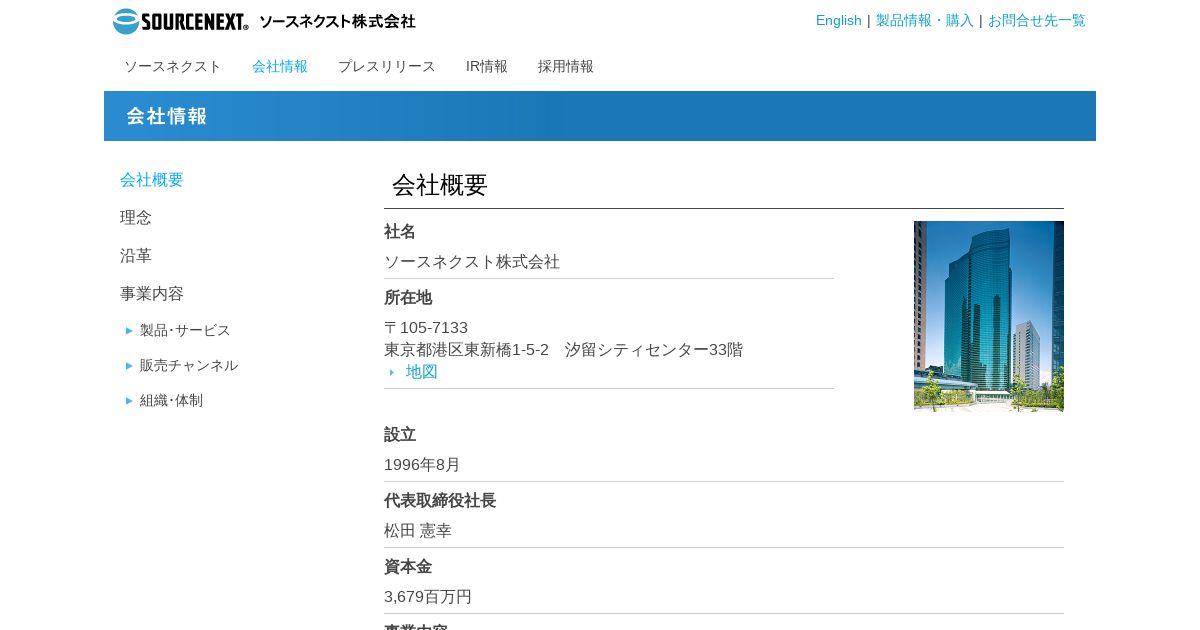
Task: Click the capital value 3,679百万円
Action: click(x=428, y=597)
